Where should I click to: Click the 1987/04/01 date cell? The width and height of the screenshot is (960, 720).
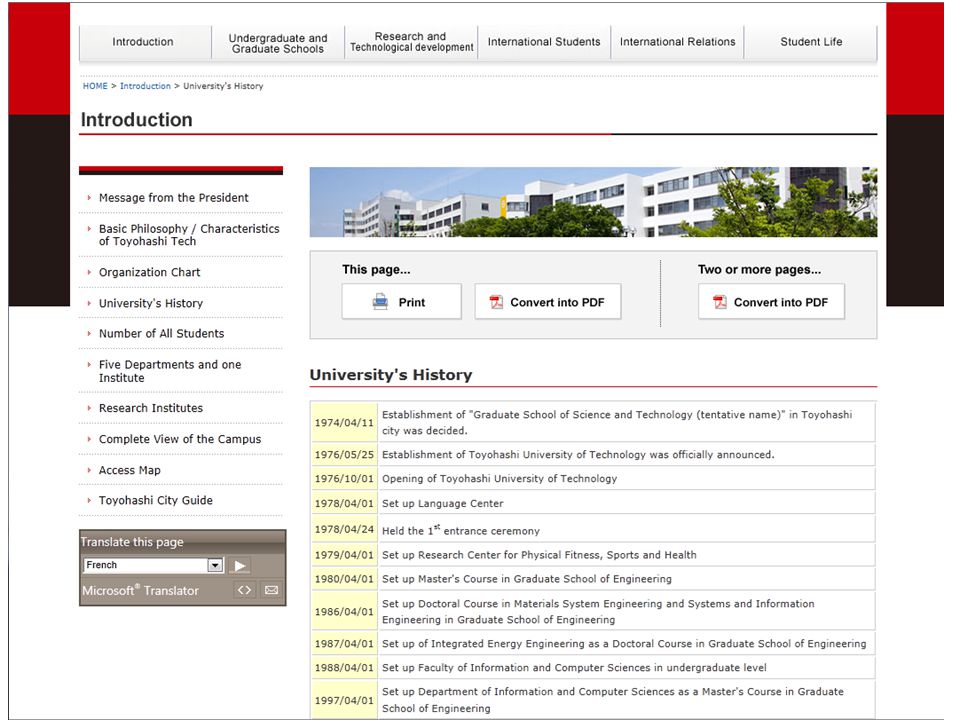point(344,644)
